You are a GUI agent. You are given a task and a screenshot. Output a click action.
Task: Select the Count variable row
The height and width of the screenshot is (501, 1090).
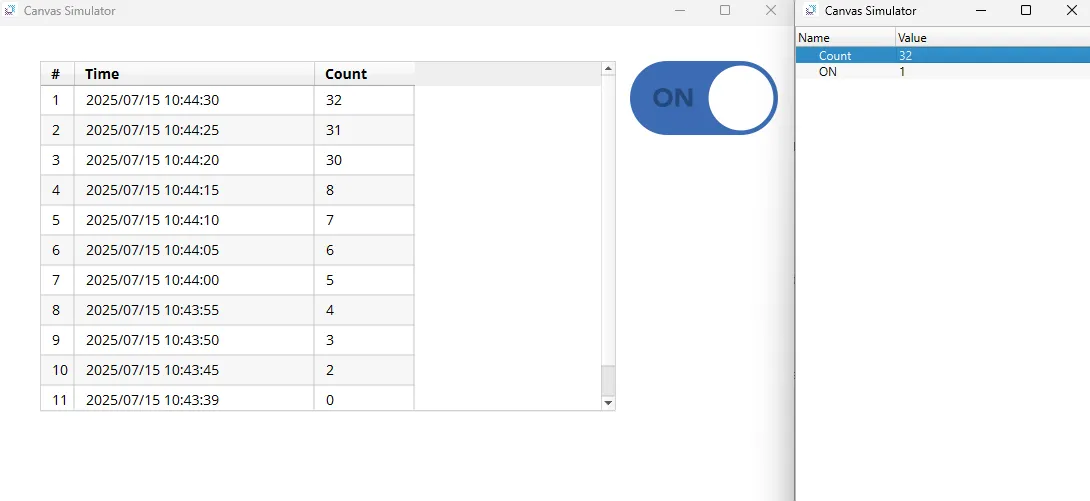pyautogui.click(x=835, y=56)
